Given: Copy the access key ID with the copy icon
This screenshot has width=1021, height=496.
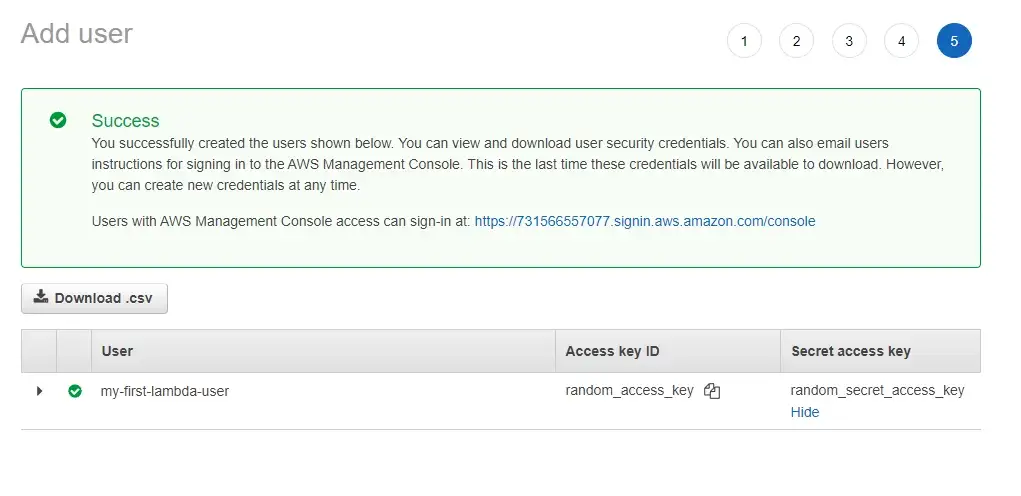Looking at the screenshot, I should coord(712,391).
